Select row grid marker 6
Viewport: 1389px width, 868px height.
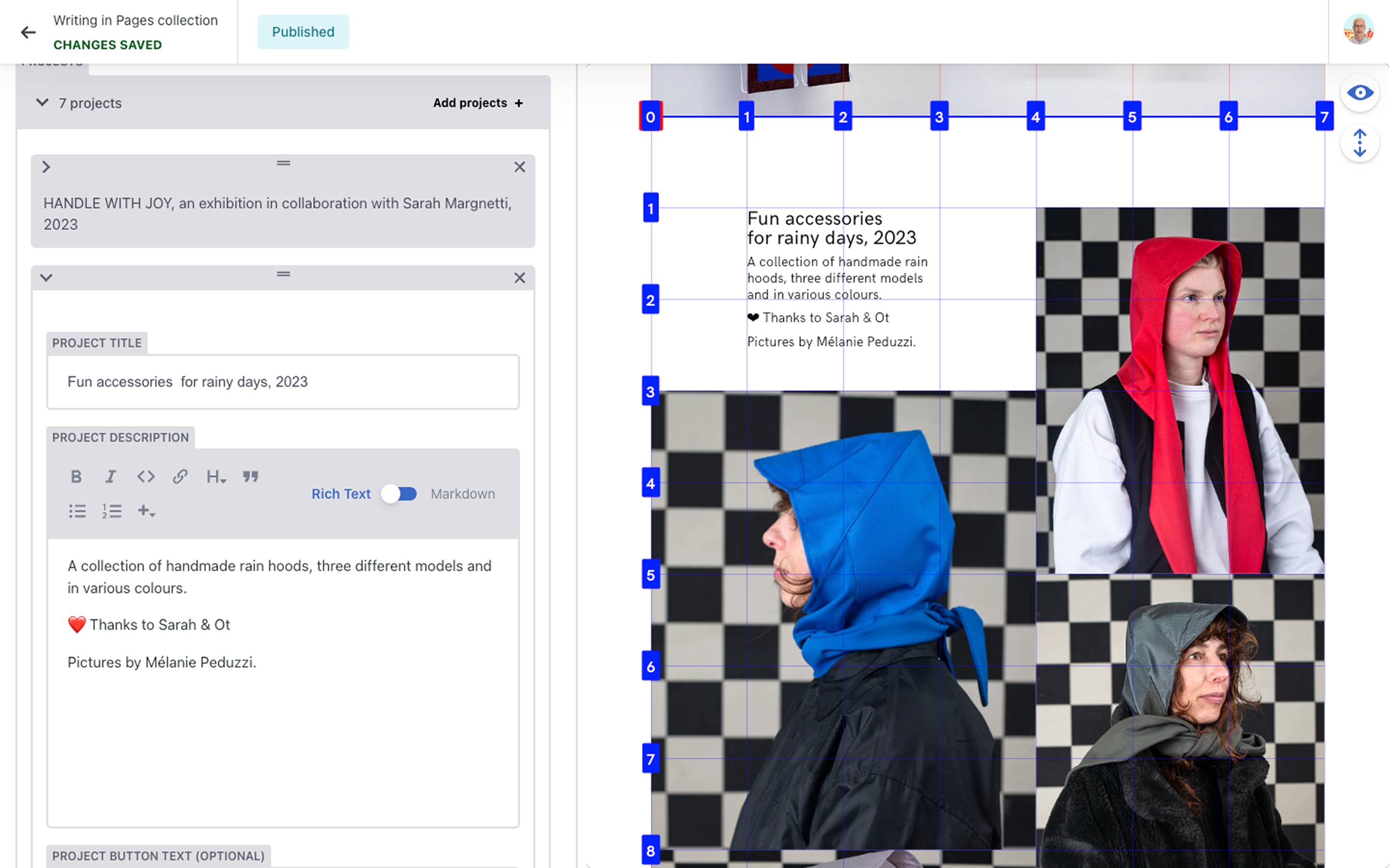[x=650, y=666]
